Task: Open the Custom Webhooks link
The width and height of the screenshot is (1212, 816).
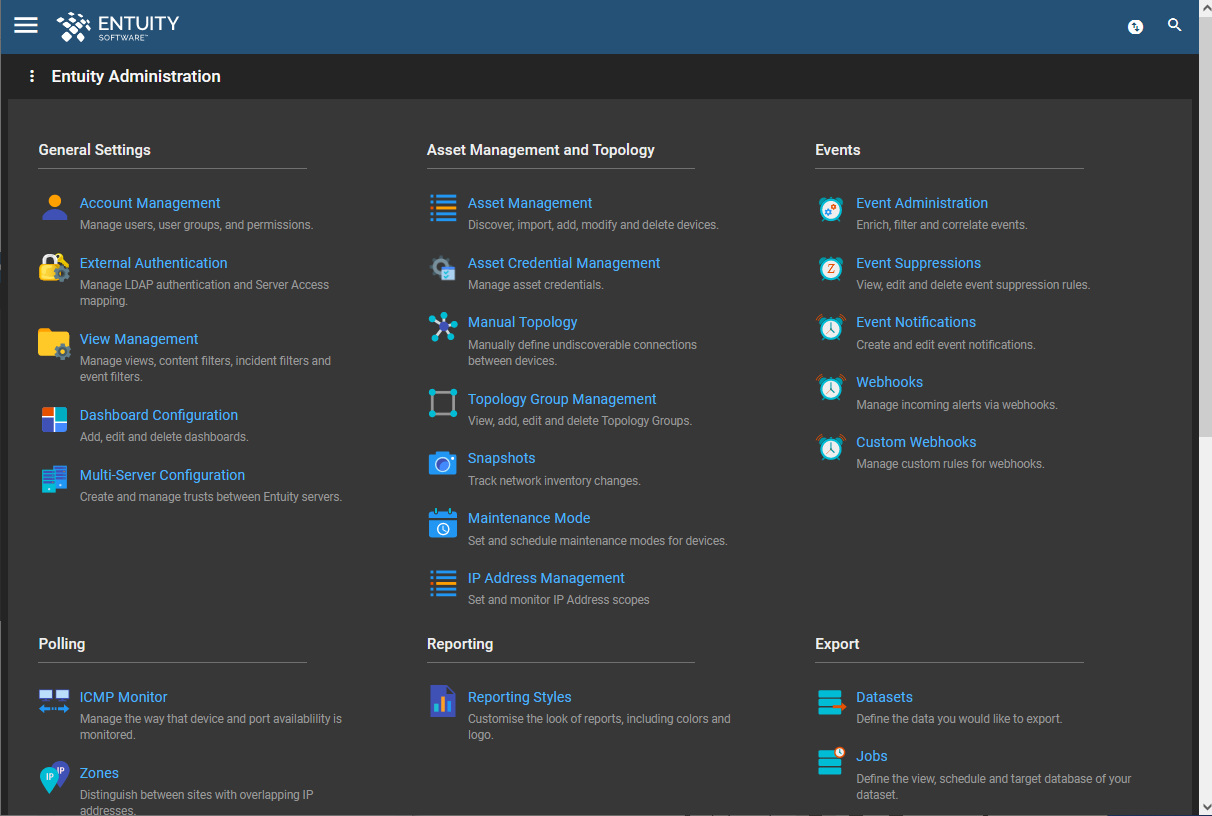Action: [916, 442]
